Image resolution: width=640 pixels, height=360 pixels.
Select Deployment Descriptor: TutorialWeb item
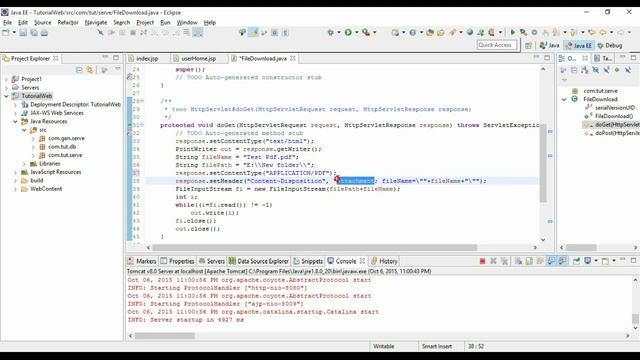pyautogui.click(x=76, y=104)
